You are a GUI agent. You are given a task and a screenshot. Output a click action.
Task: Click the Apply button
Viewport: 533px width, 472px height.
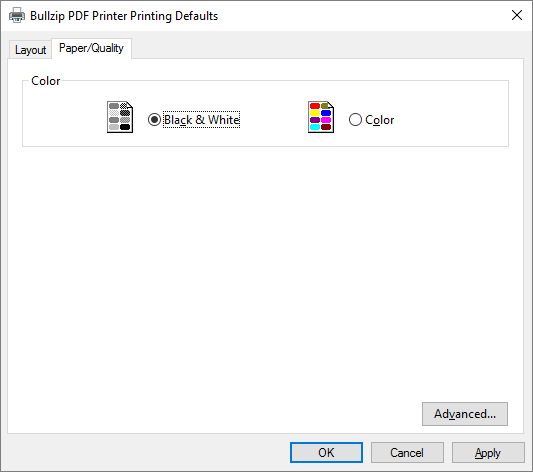(x=488, y=453)
